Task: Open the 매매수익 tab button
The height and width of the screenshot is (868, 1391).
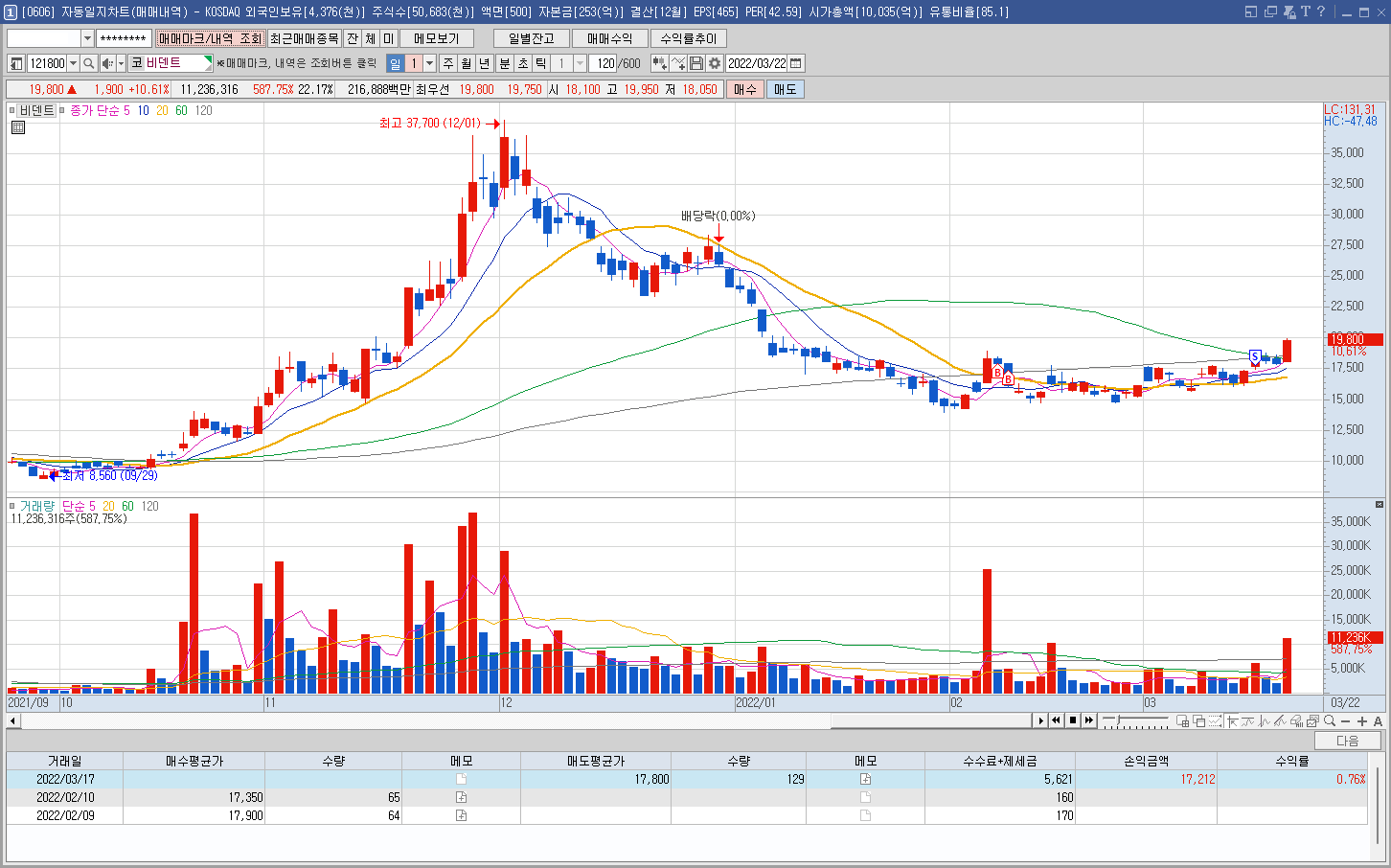Action: [610, 38]
